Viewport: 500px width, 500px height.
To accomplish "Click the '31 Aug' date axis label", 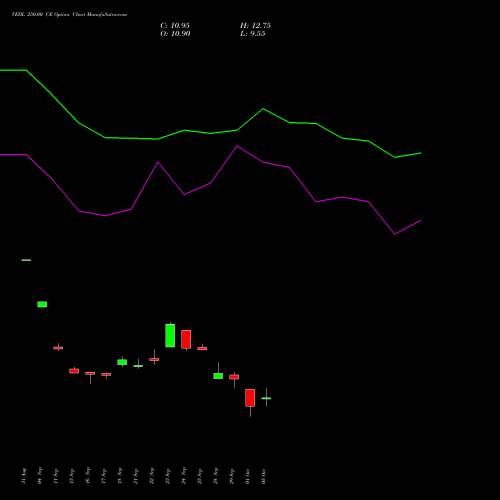I will (24, 476).
